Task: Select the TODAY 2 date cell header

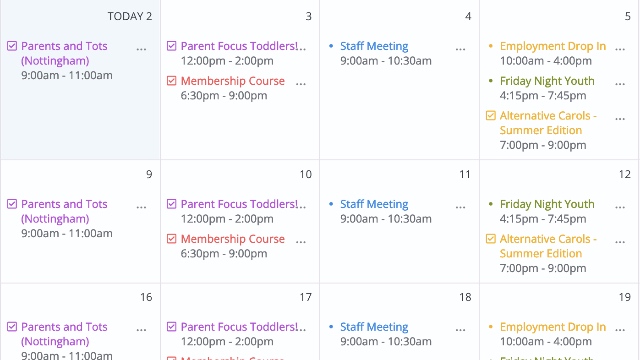Action: [130, 16]
